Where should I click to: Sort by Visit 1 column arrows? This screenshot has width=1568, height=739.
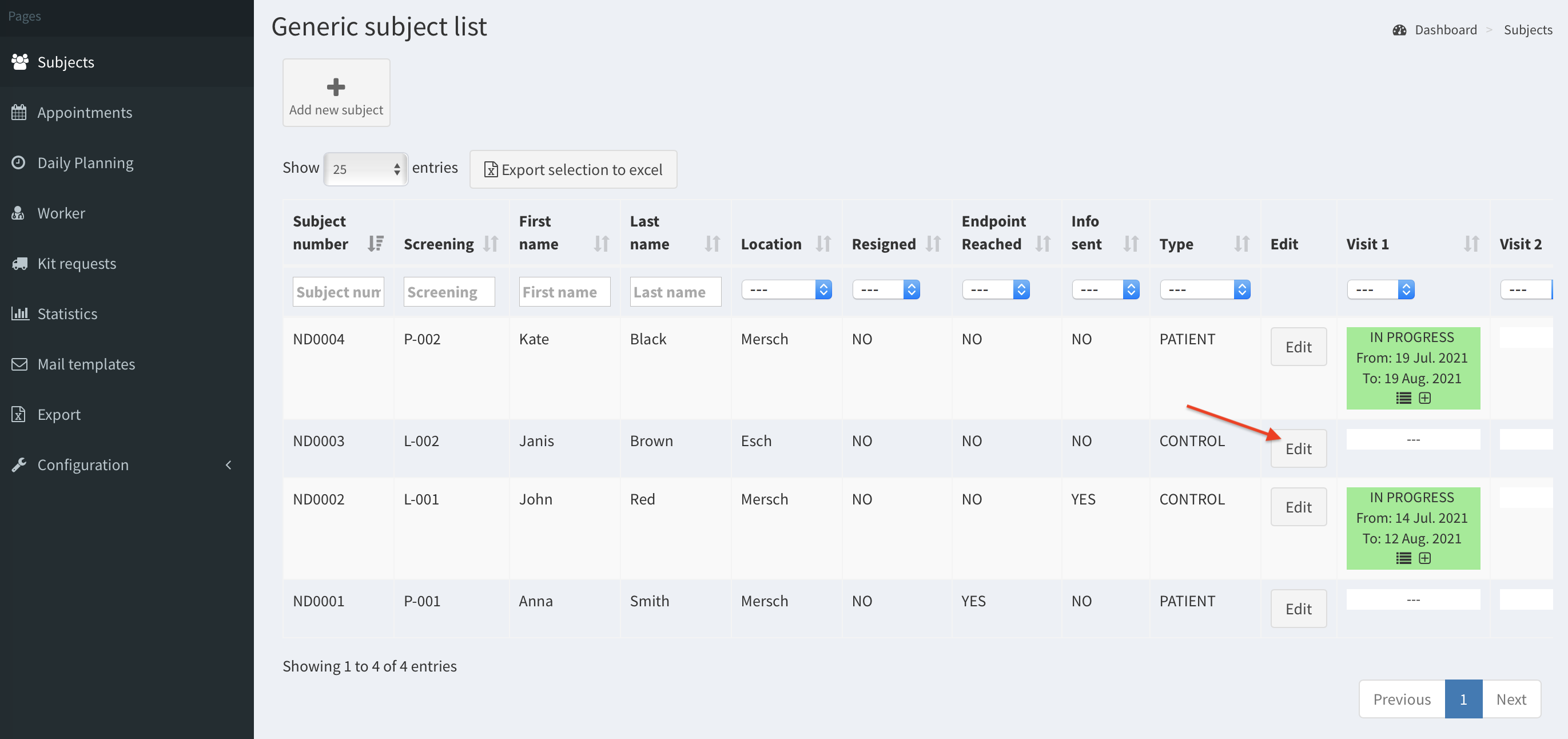[1471, 244]
